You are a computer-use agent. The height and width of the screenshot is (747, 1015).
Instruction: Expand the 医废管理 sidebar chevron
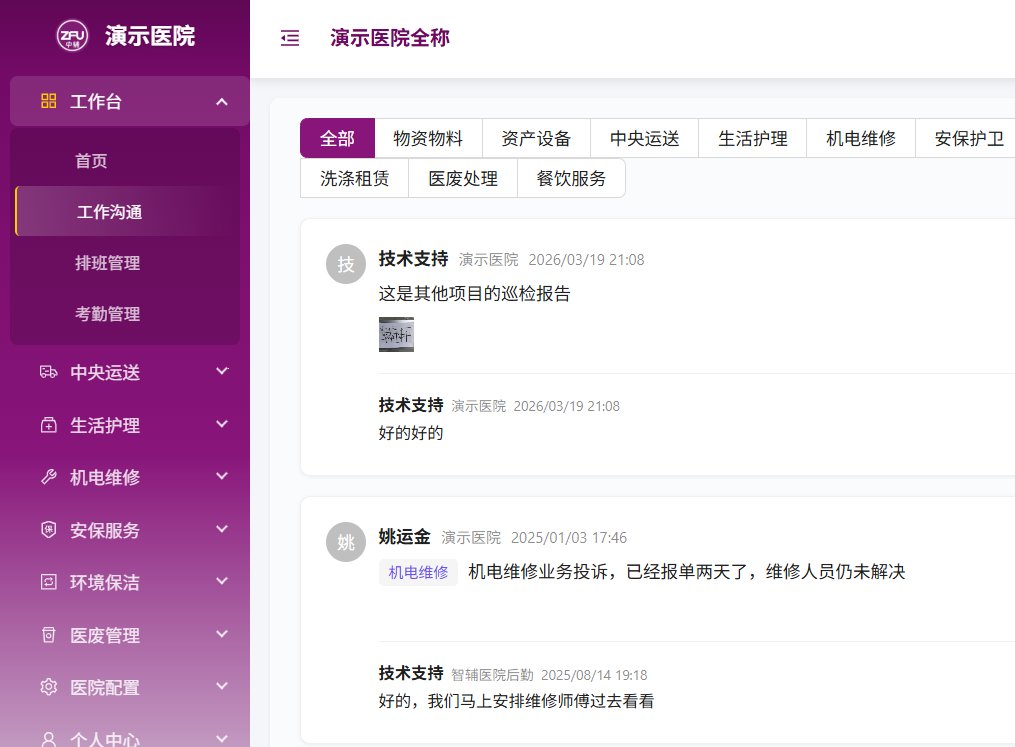[222, 634]
